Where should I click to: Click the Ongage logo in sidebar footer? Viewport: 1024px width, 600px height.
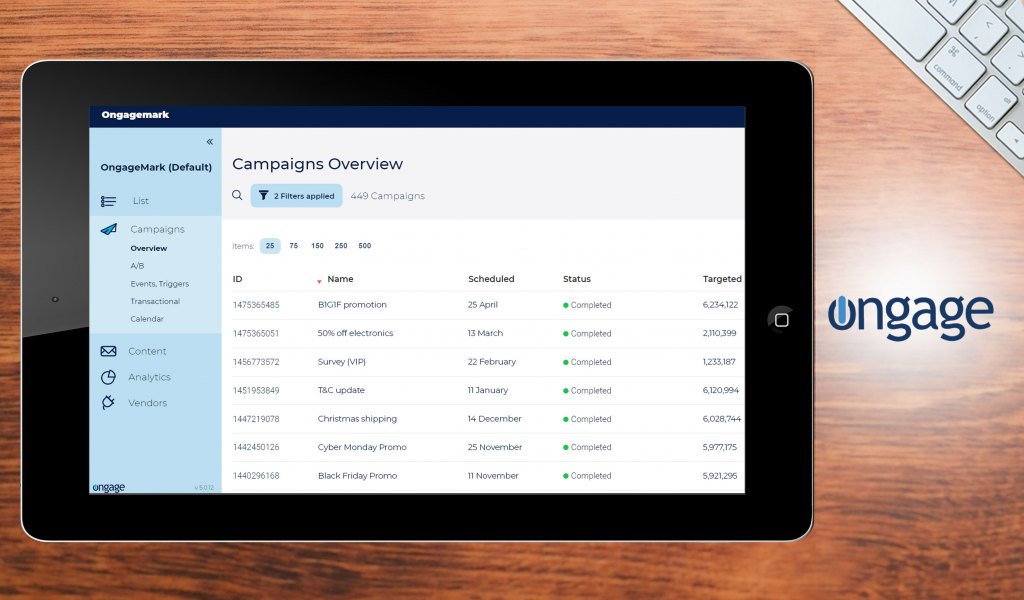(109, 487)
